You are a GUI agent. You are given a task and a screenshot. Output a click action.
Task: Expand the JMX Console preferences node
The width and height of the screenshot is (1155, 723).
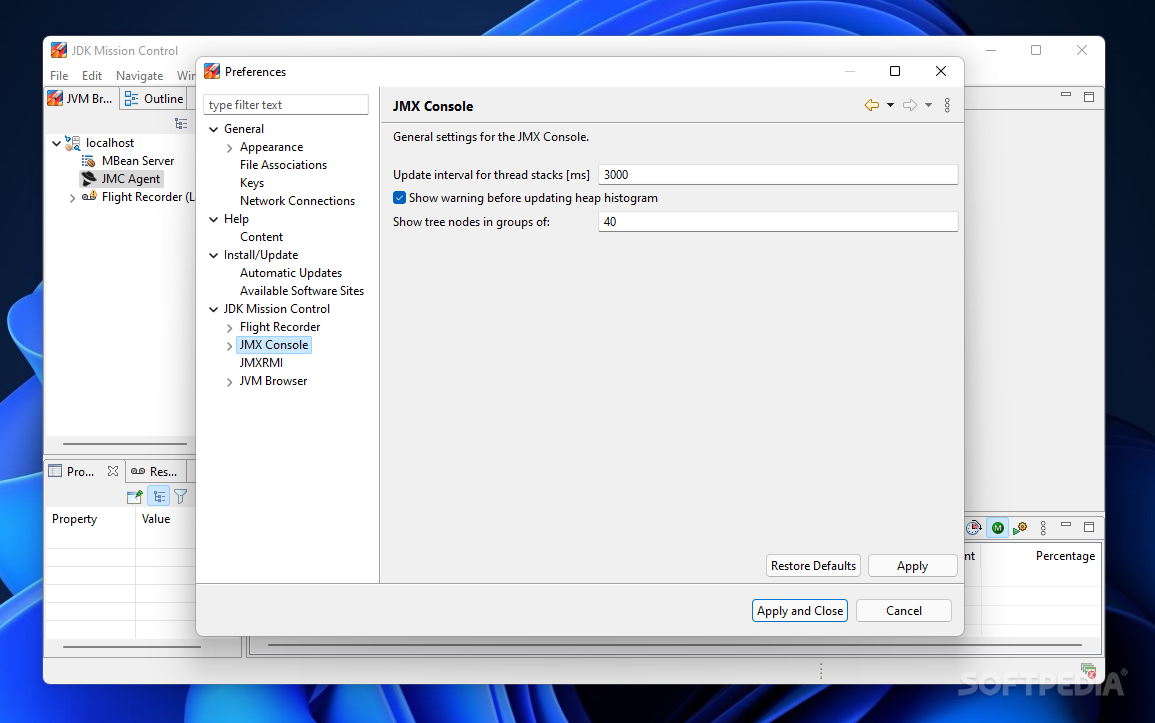coord(230,346)
